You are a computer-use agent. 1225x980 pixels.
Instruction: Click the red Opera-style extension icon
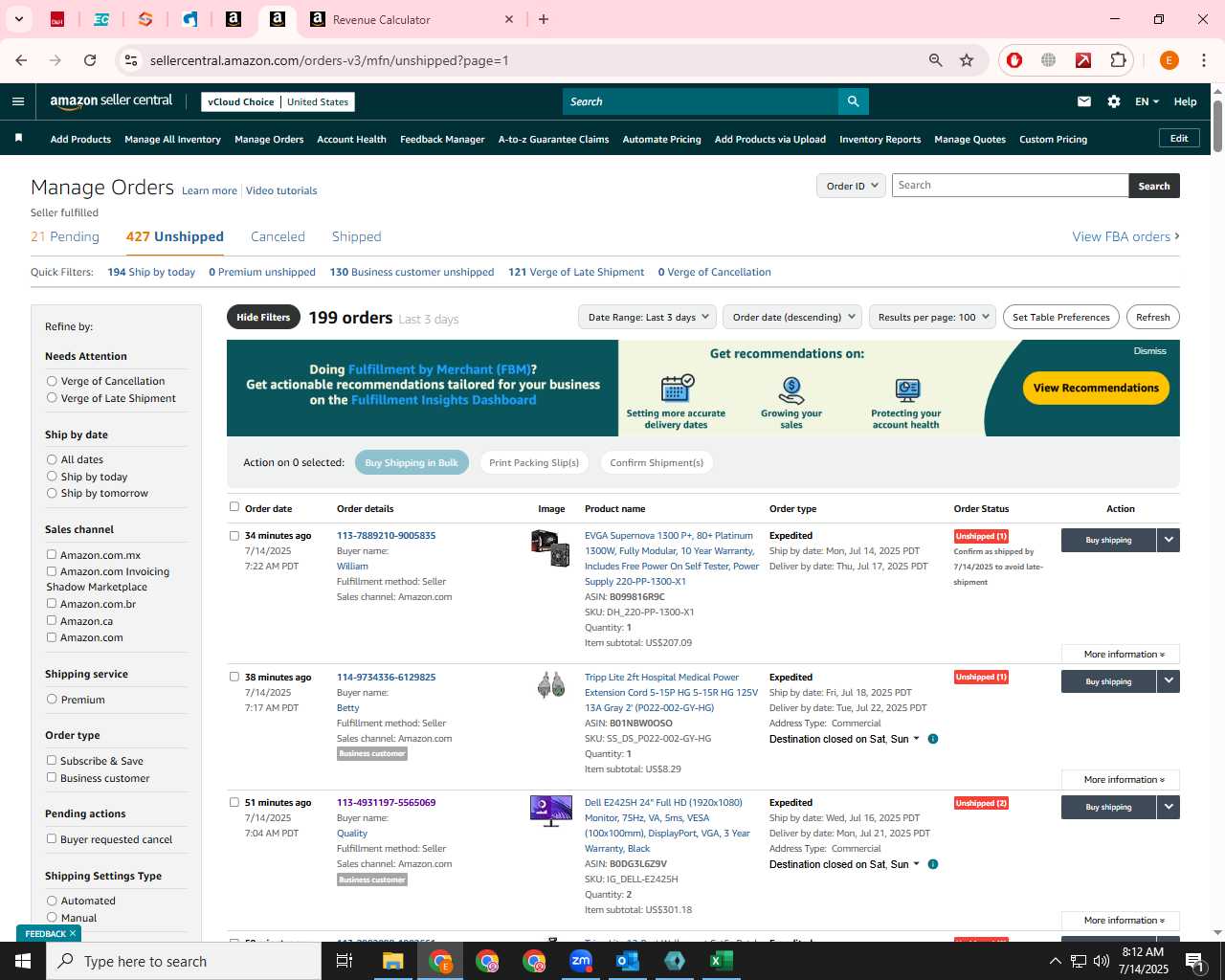tap(1014, 60)
